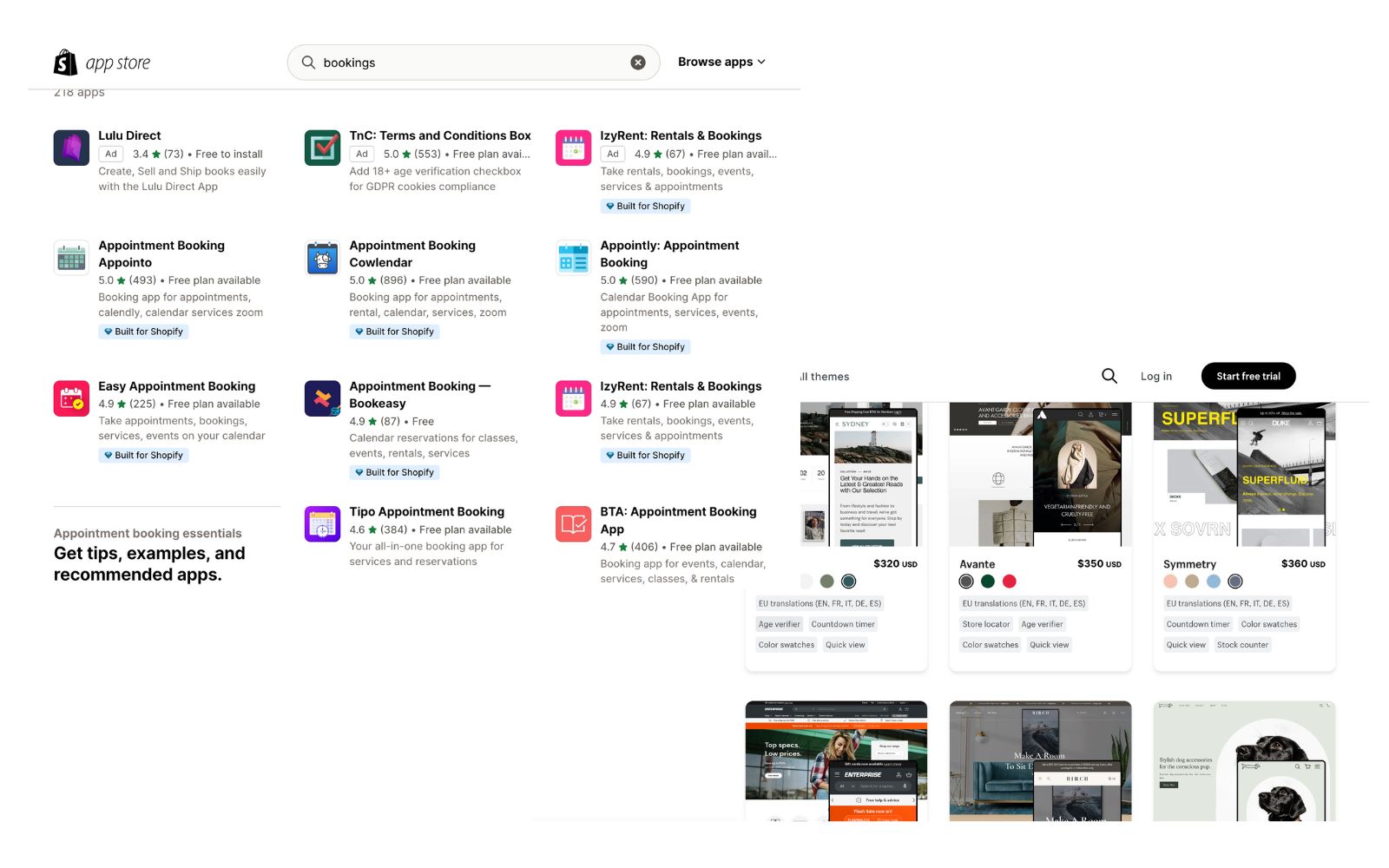
Task: Open Appointly app icon
Action: point(573,258)
